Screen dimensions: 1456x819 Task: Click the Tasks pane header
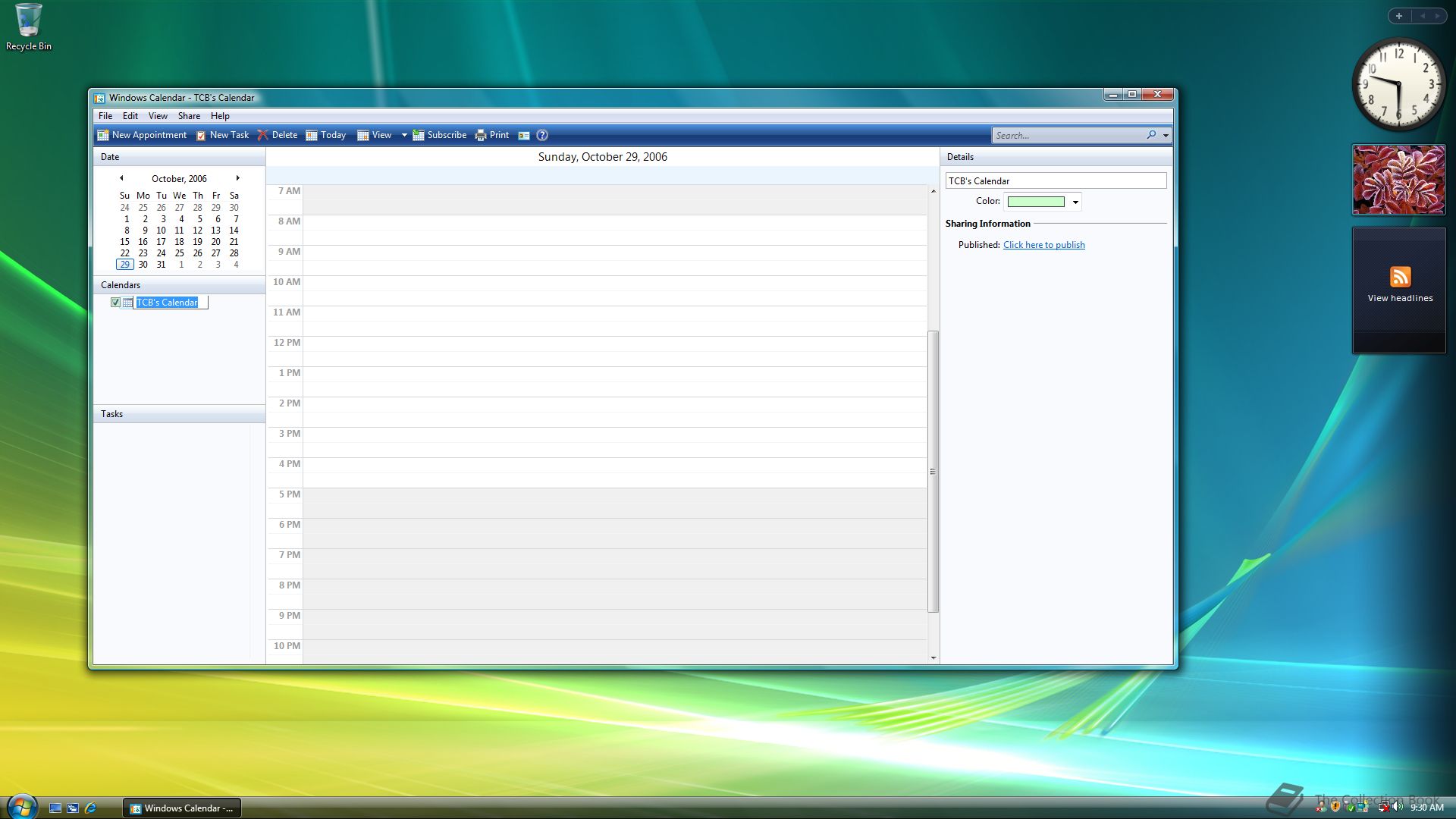click(x=179, y=414)
